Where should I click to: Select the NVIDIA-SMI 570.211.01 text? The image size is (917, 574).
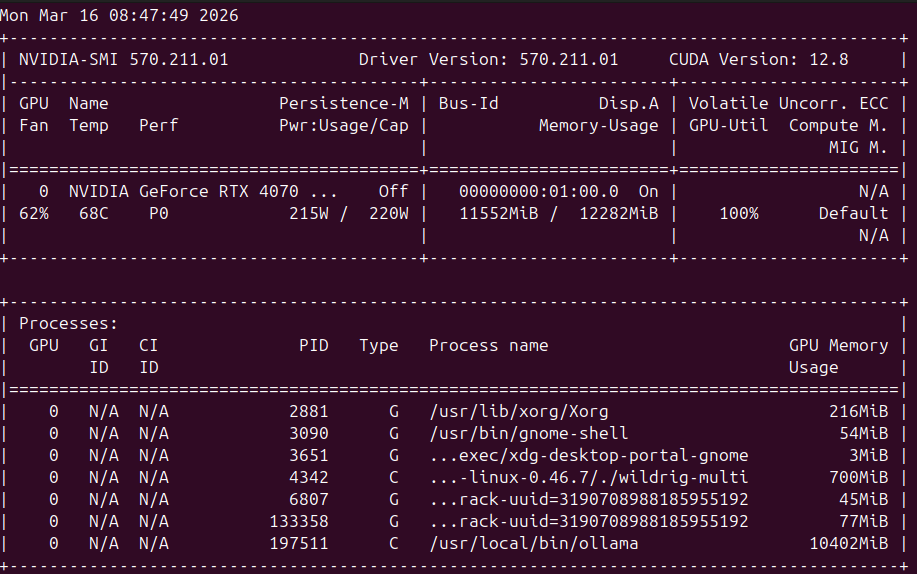click(123, 60)
